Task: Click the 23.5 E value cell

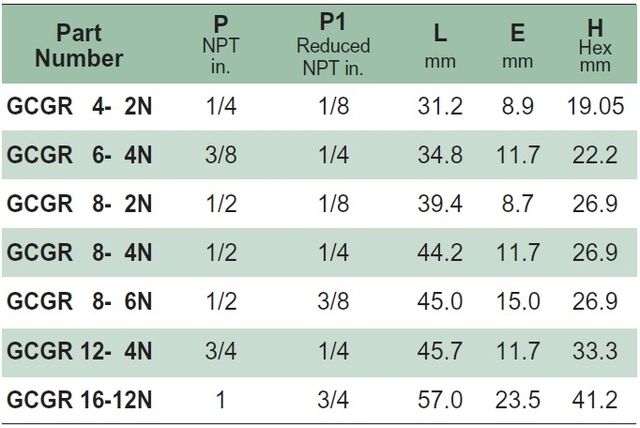Action: [518, 400]
